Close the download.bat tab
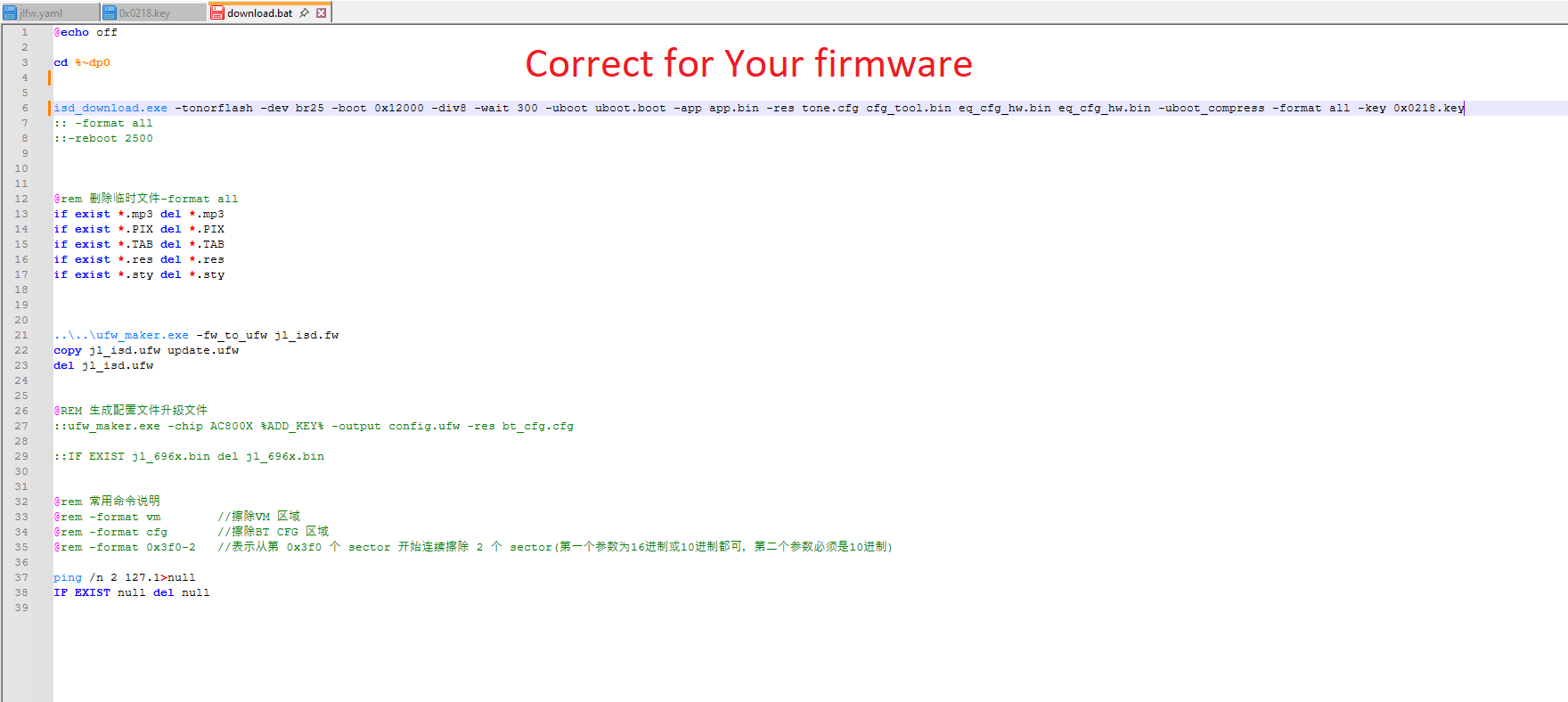The width and height of the screenshot is (1568, 702). pos(321,12)
